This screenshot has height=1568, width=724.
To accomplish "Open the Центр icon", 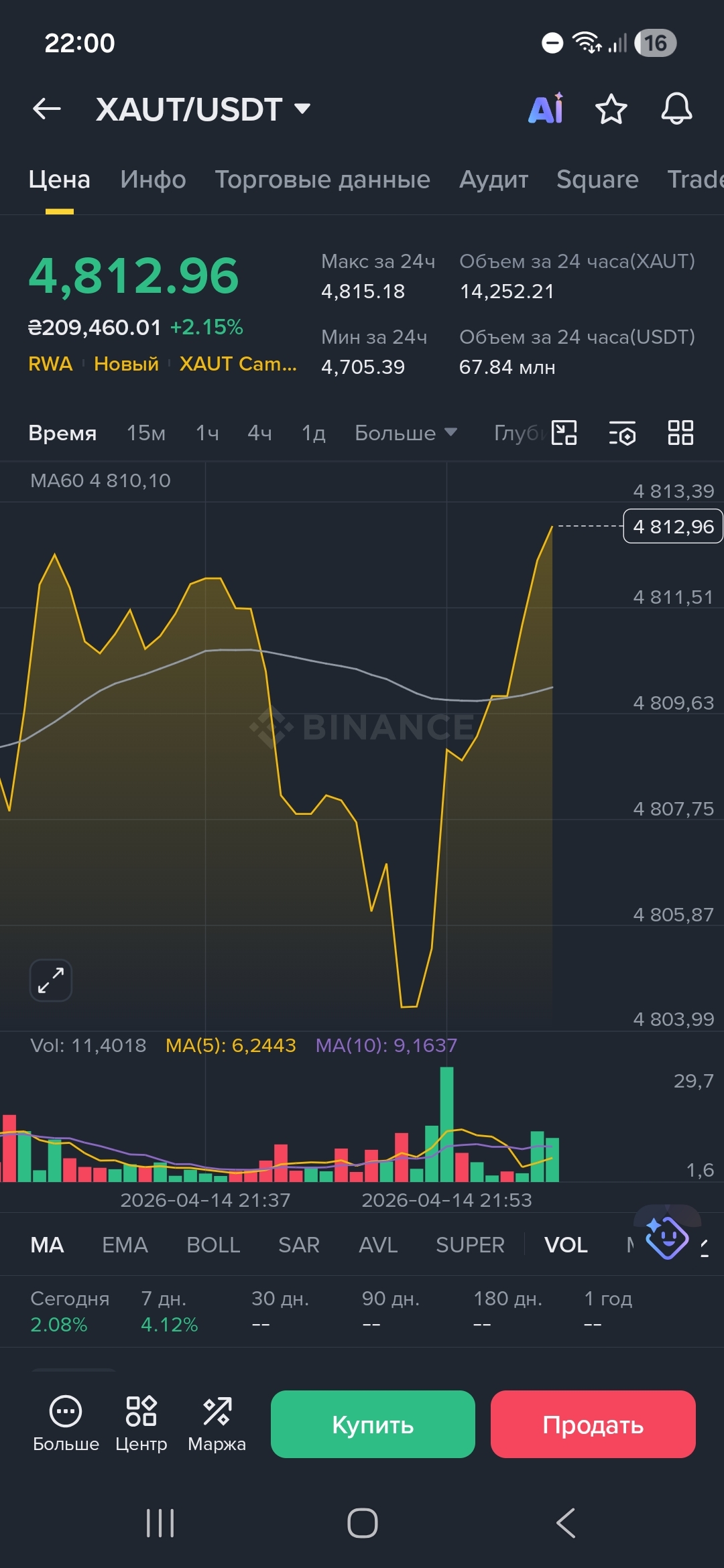I will click(141, 1424).
